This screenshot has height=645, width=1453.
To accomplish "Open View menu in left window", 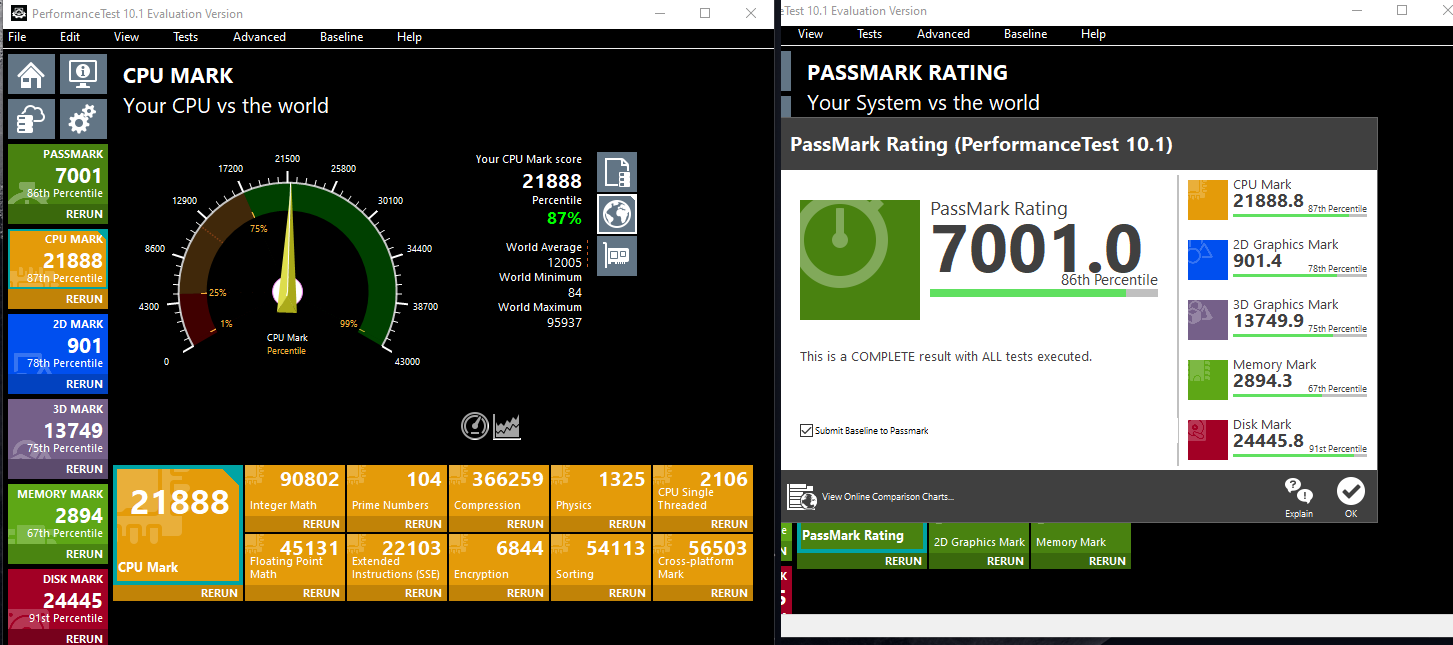I will tap(127, 37).
